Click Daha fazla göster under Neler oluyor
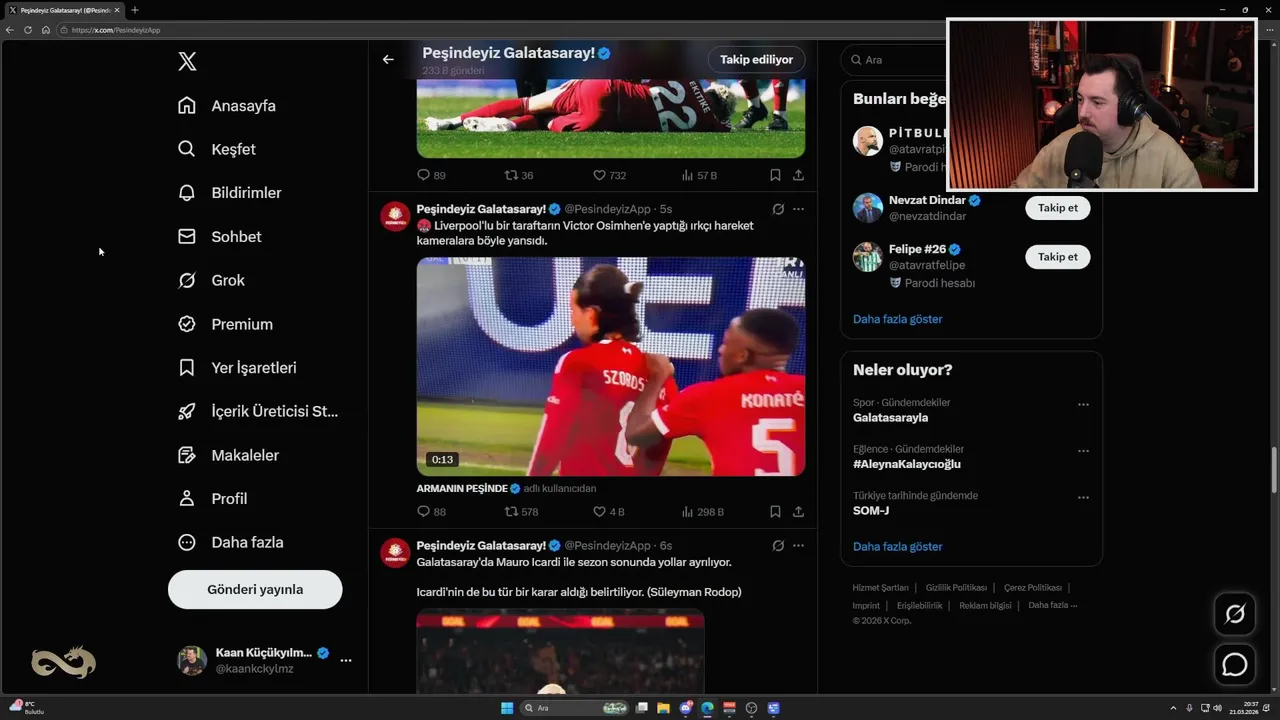1280x720 pixels. 897,547
